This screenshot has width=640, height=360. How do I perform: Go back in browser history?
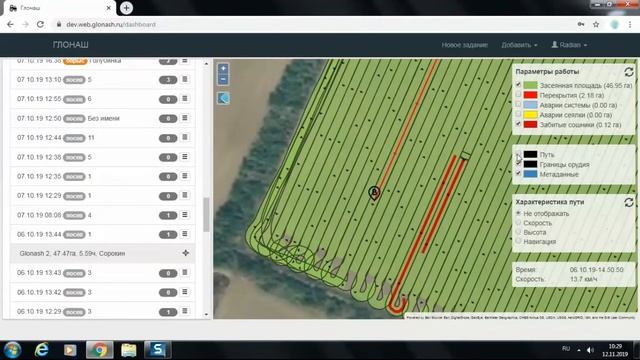pyautogui.click(x=10, y=24)
